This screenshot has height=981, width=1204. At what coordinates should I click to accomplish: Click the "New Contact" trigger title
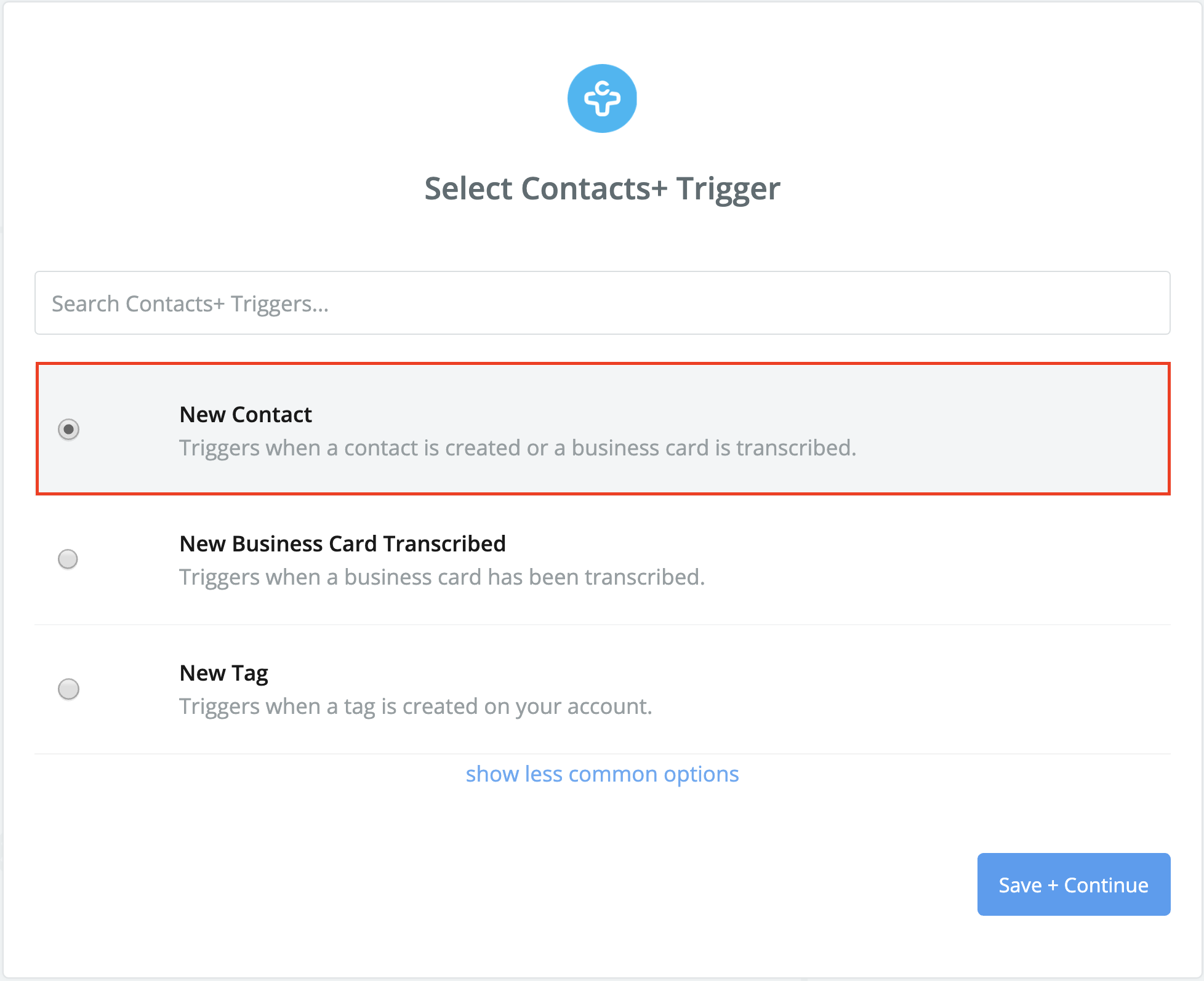point(246,414)
